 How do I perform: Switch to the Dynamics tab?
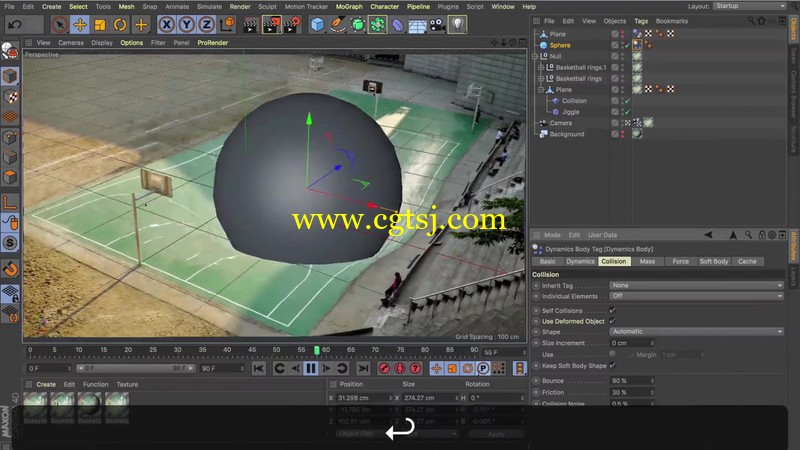(x=580, y=261)
